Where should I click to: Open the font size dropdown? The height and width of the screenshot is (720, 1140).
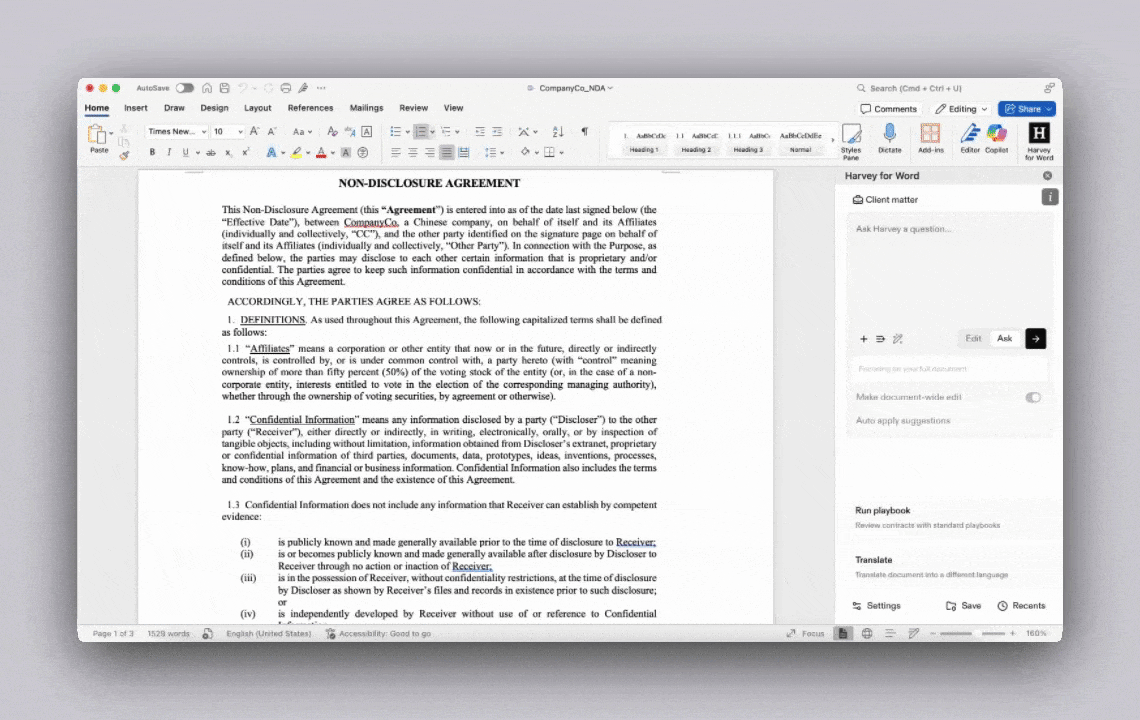click(x=240, y=132)
